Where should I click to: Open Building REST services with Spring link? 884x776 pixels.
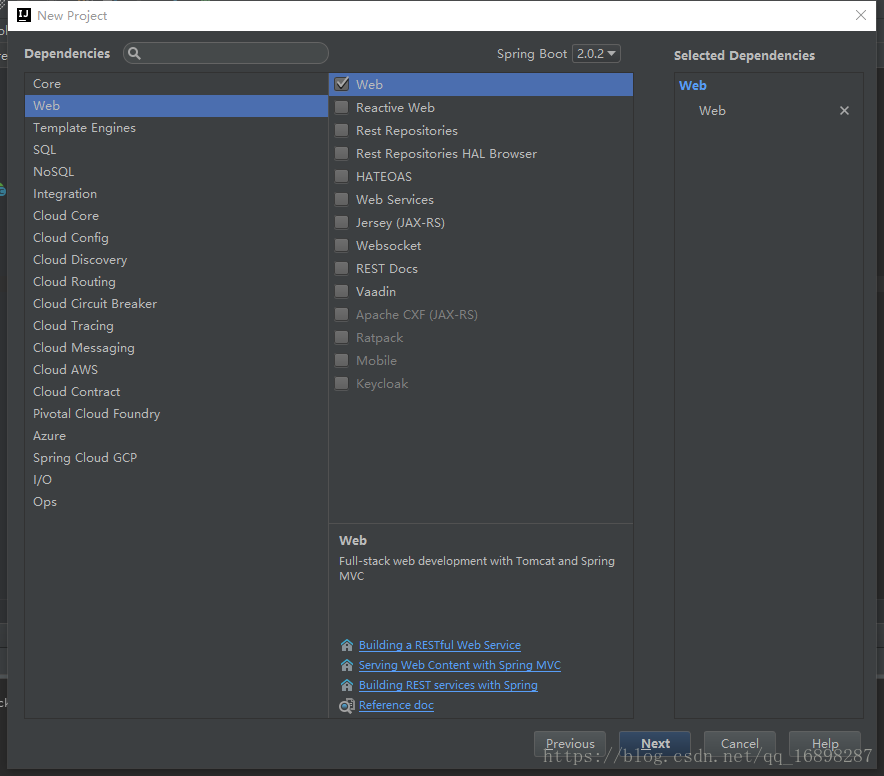[x=448, y=685]
